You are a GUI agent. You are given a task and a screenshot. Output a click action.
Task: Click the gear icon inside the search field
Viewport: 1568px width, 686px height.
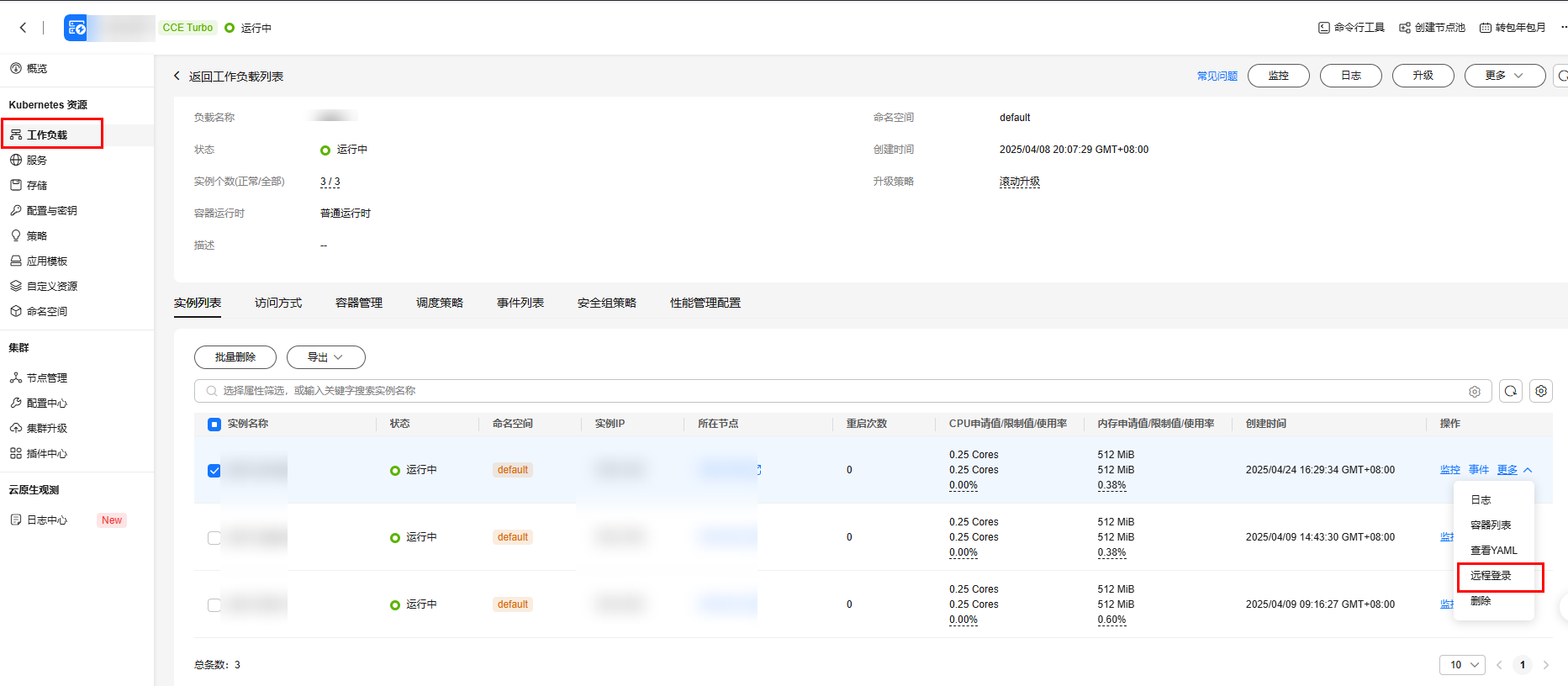(x=1475, y=392)
